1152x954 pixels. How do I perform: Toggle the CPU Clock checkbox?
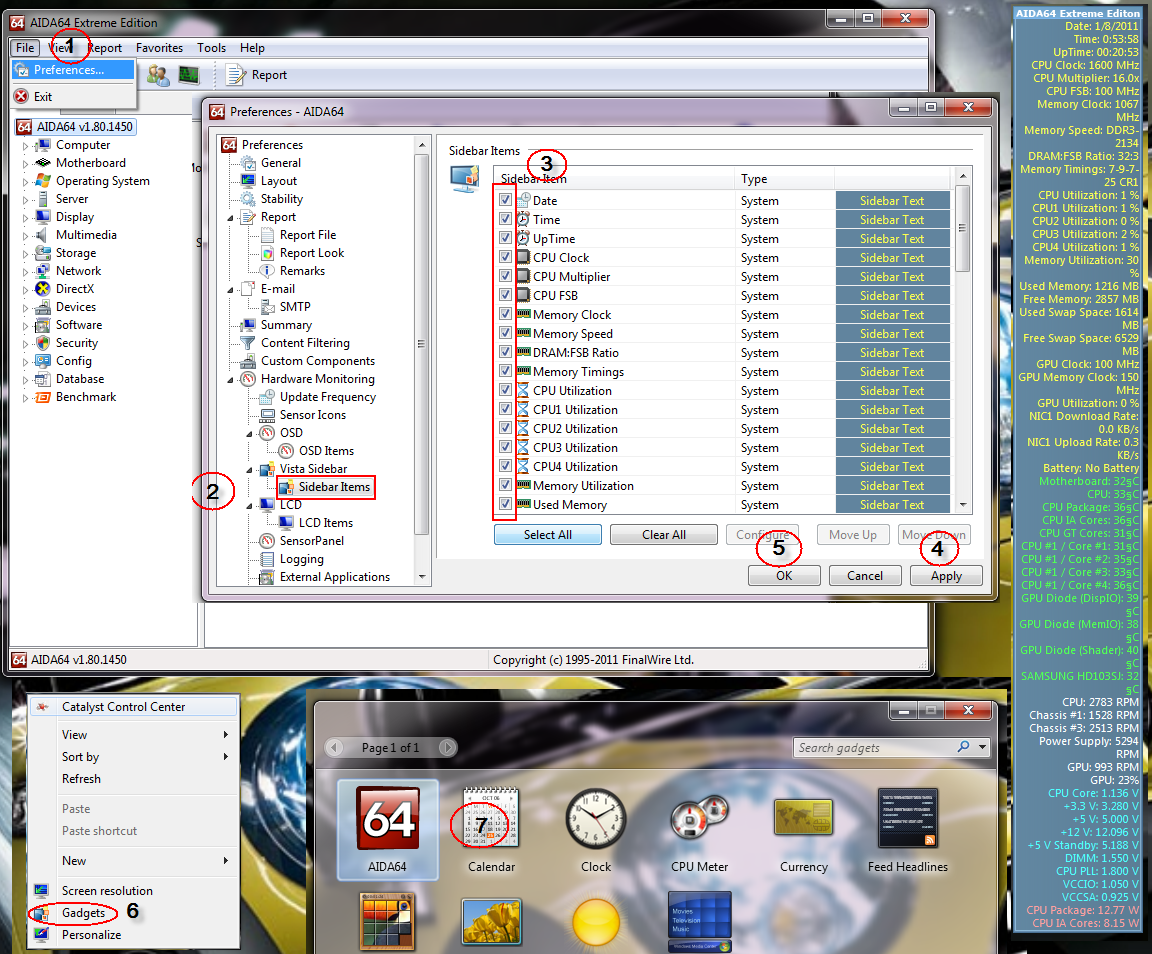coord(506,257)
